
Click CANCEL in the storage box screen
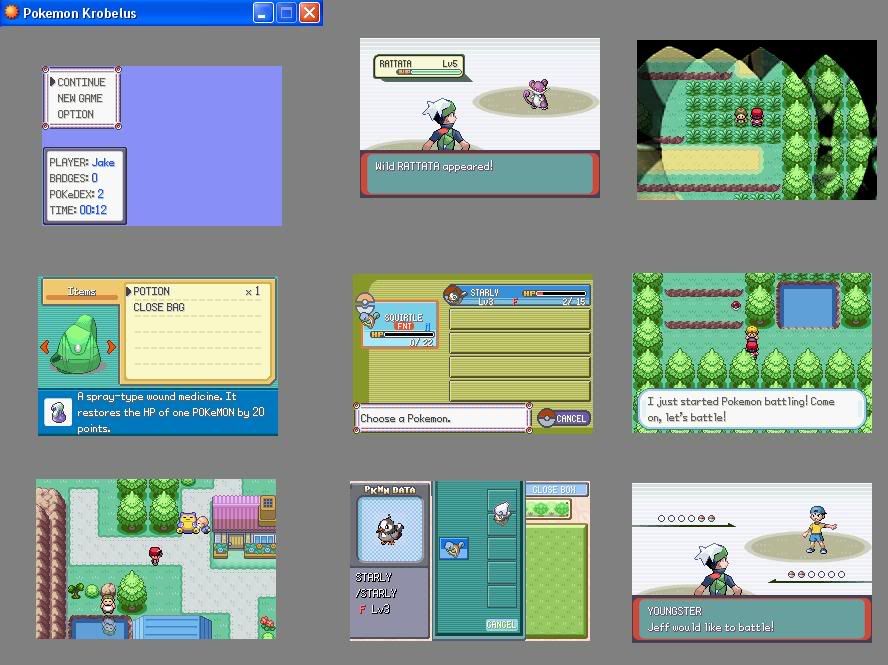501,624
